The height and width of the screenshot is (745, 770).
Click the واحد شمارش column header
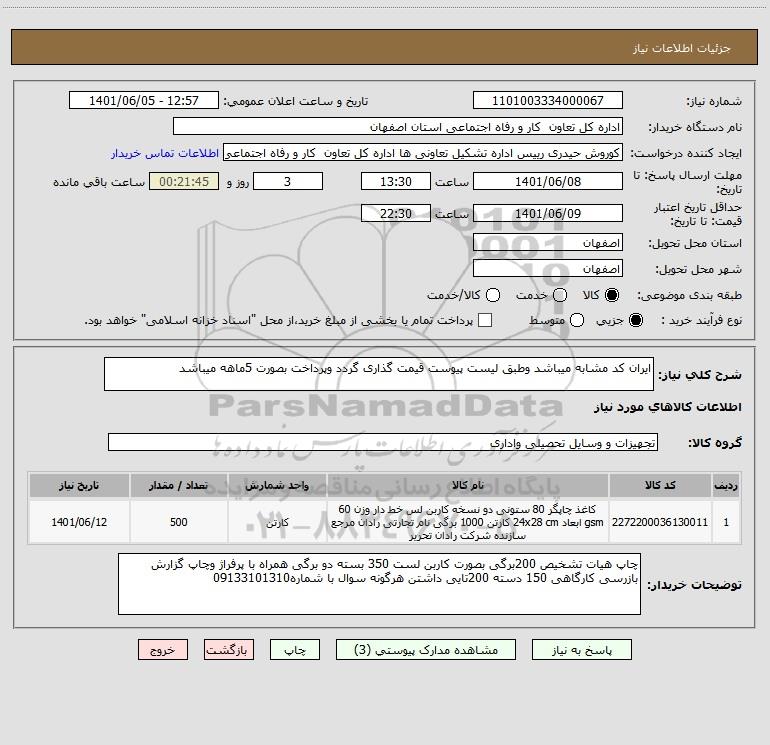click(277, 485)
